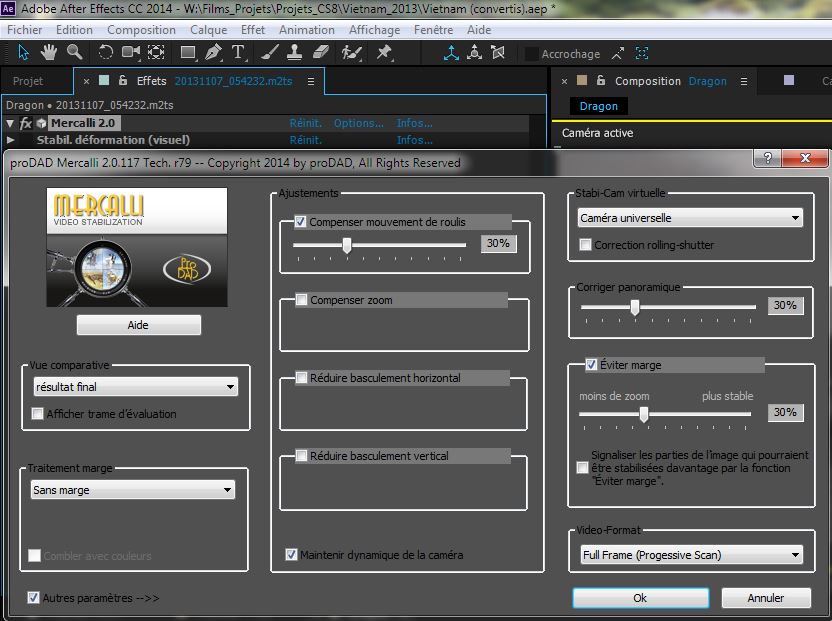Click the help question mark in Mercalli dialog
Image resolution: width=832 pixels, height=621 pixels.
[767, 158]
